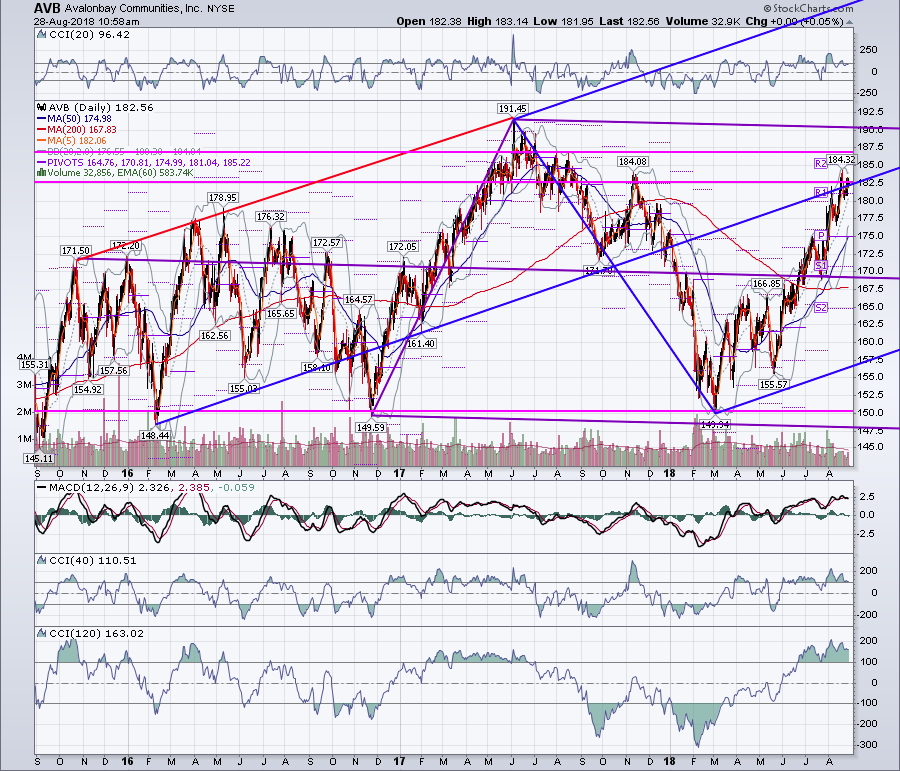Click the 191.45 peak price label

513,109
